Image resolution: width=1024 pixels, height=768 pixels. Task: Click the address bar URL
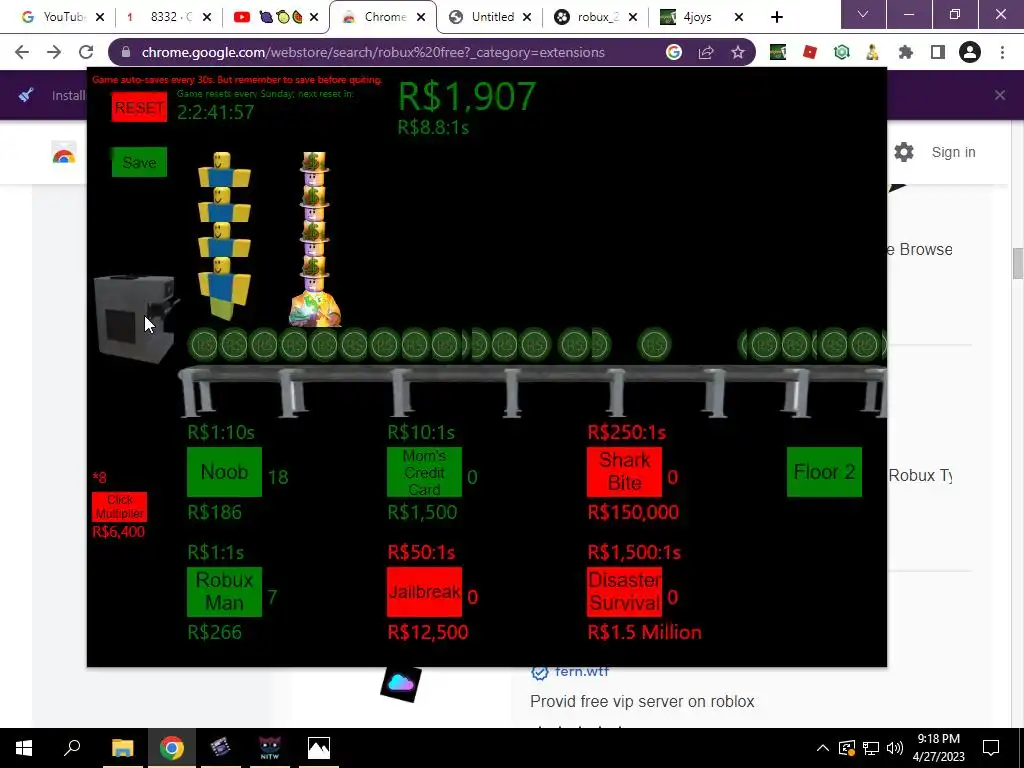point(373,52)
